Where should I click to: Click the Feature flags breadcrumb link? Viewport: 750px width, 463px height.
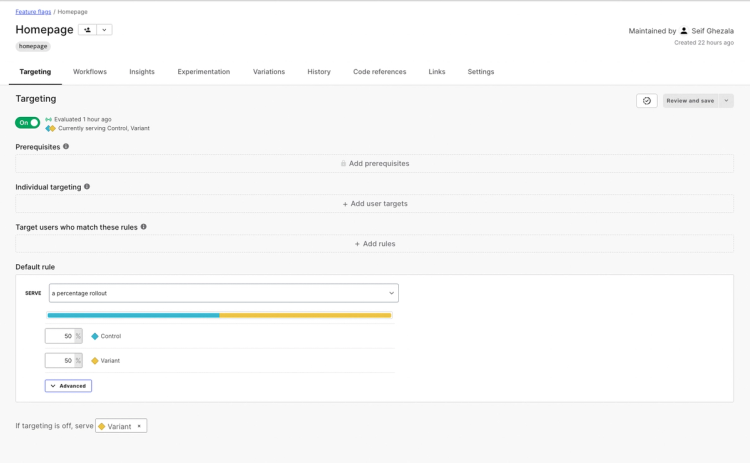click(33, 11)
